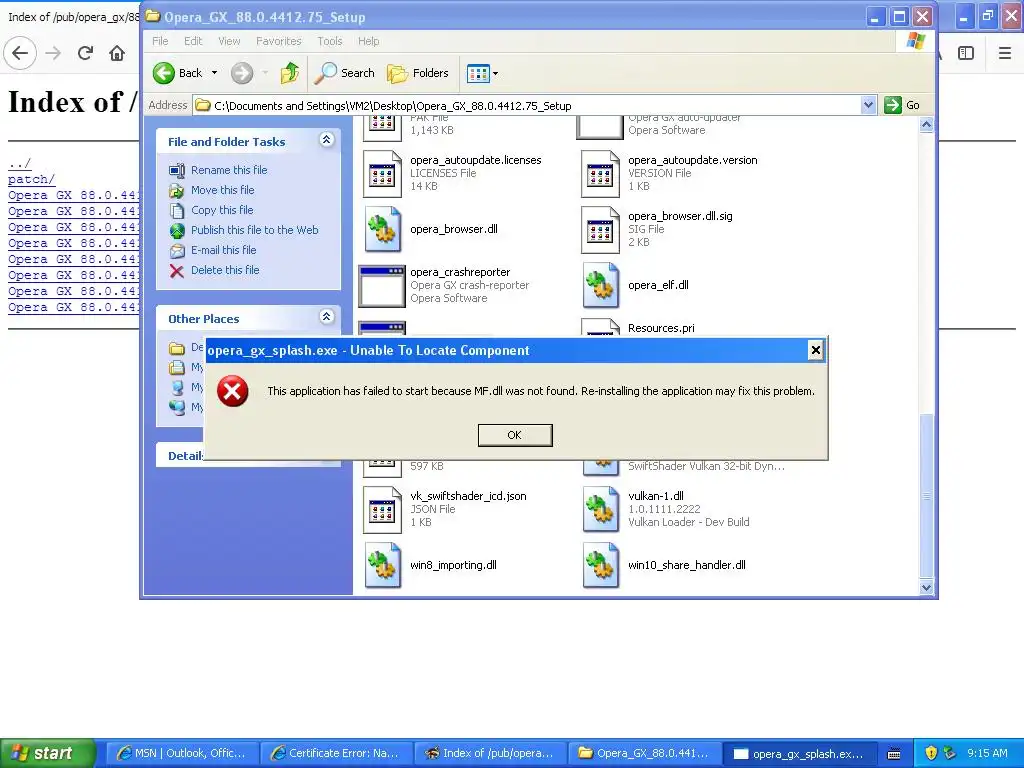
Task: Click the Windows Start button
Action: click(x=47, y=753)
